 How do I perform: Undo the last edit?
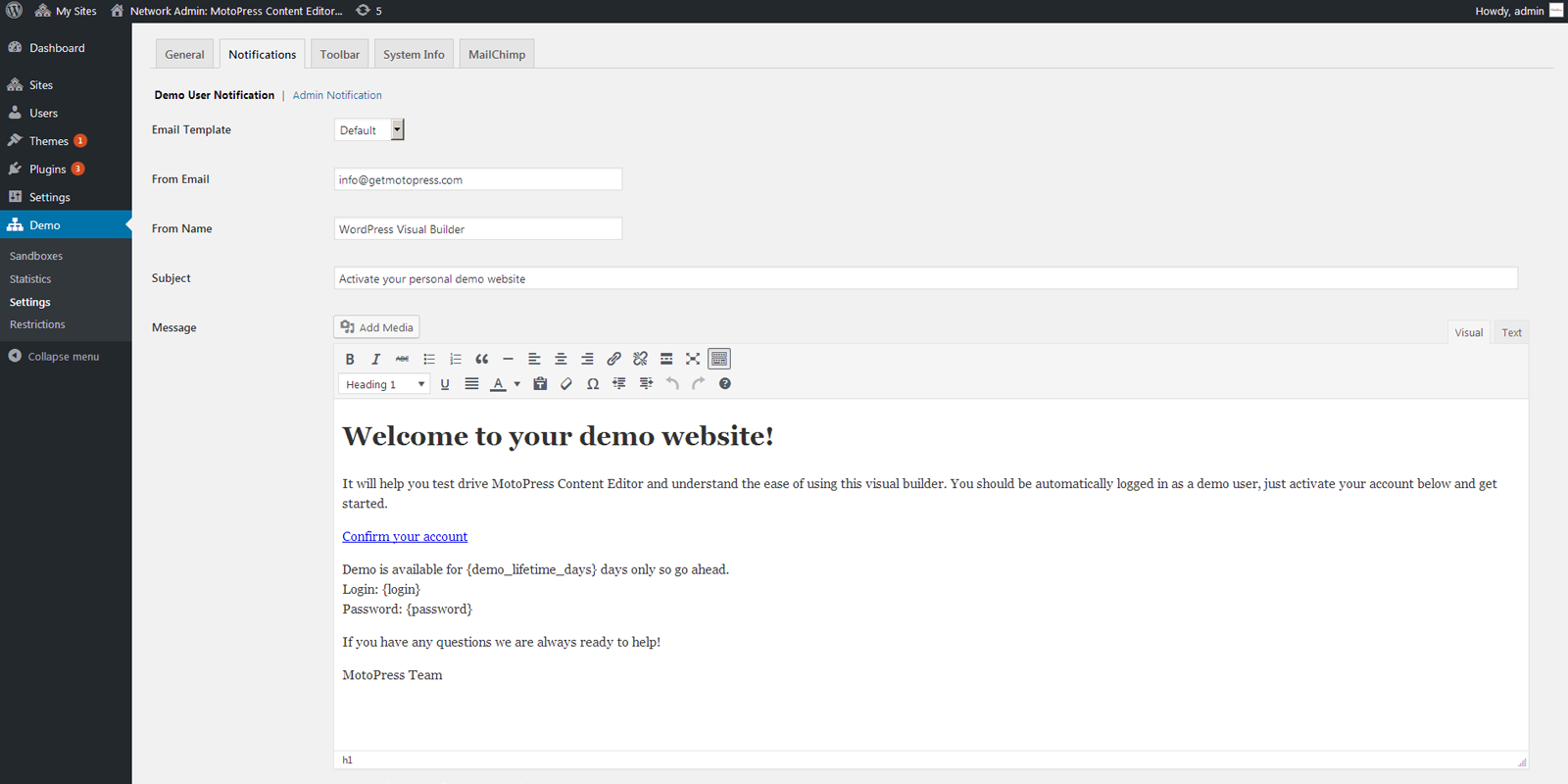pos(672,384)
